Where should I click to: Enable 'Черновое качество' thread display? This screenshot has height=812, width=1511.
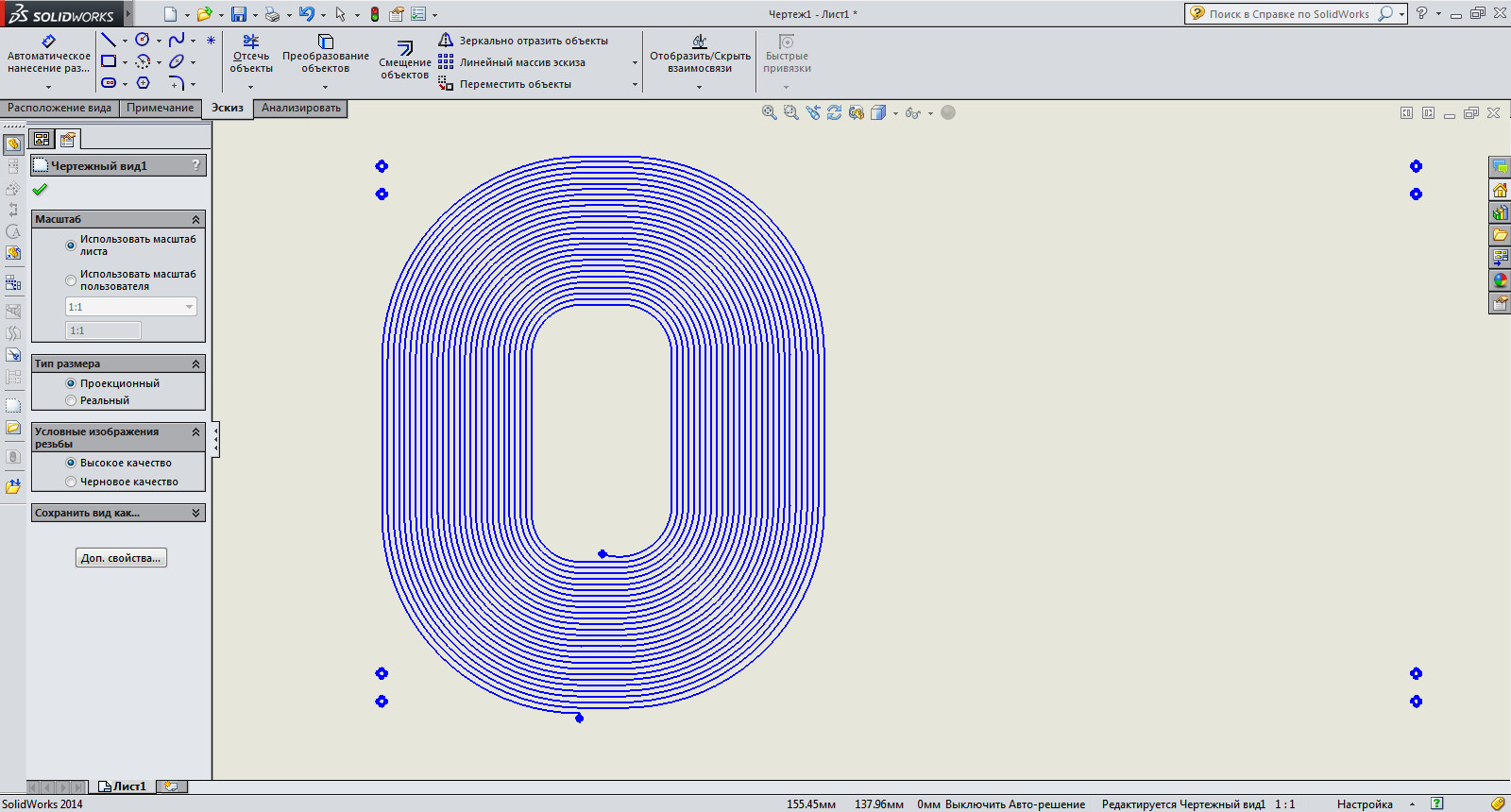pyautogui.click(x=71, y=482)
